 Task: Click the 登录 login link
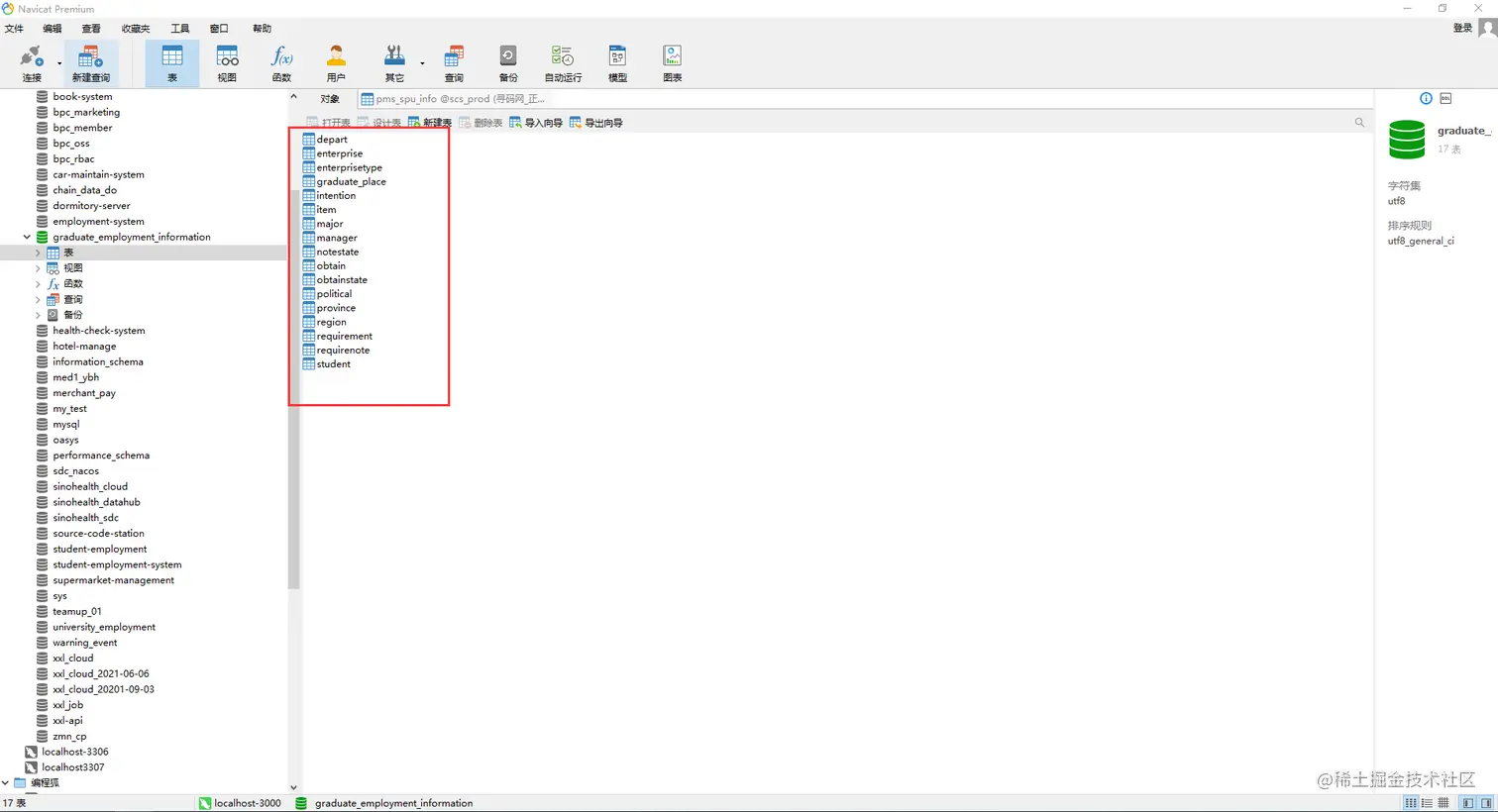click(1462, 28)
